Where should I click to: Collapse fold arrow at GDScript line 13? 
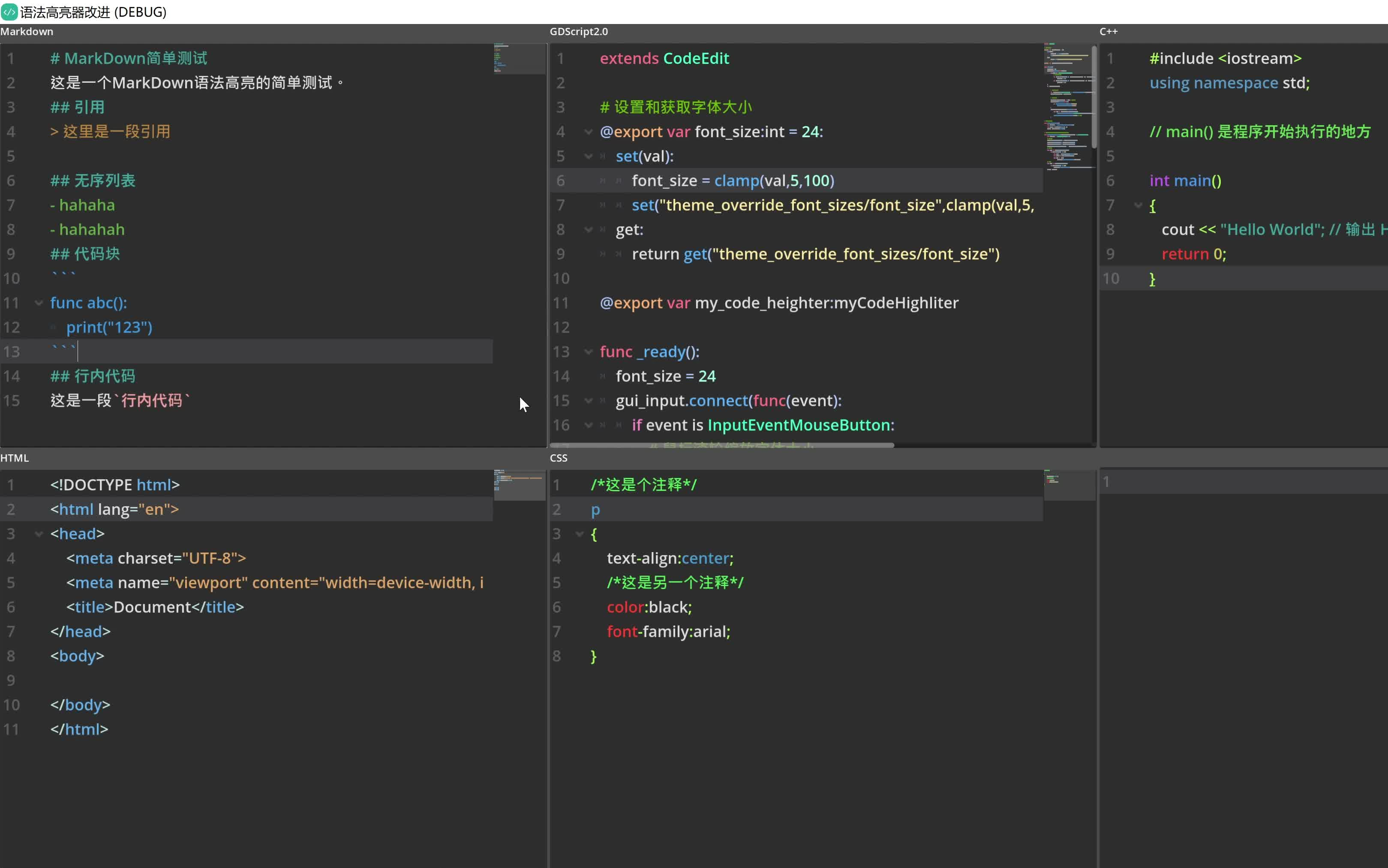[589, 352]
